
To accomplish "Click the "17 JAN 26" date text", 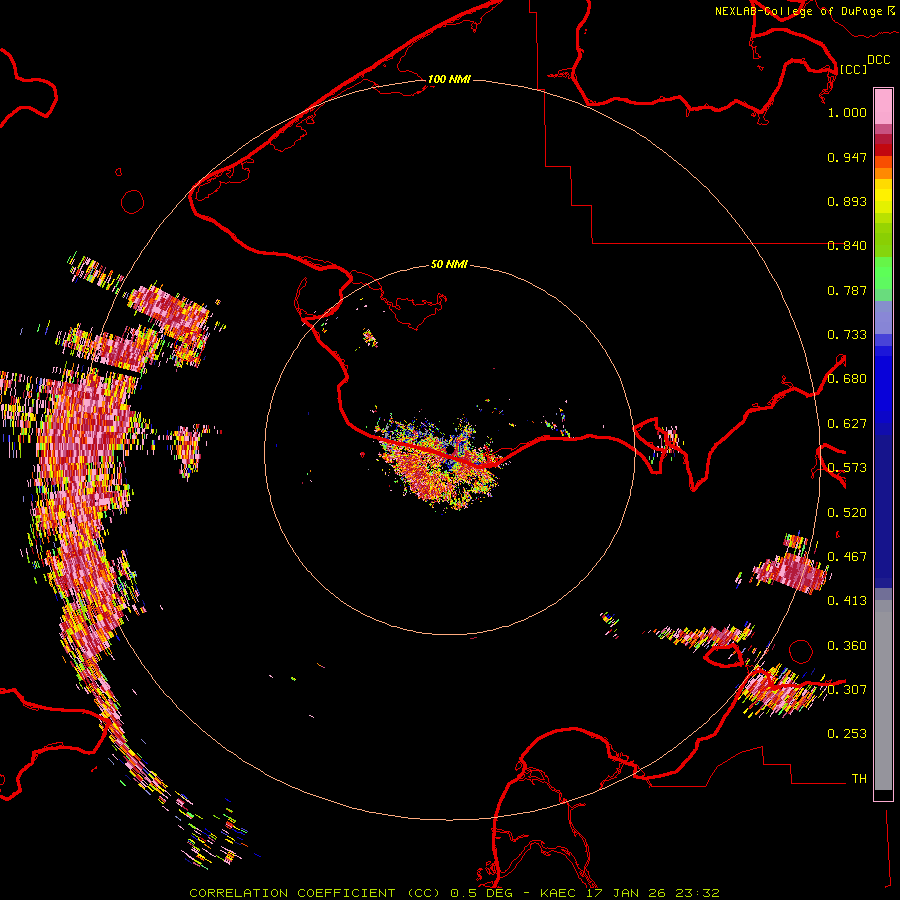I will click(x=627, y=893).
